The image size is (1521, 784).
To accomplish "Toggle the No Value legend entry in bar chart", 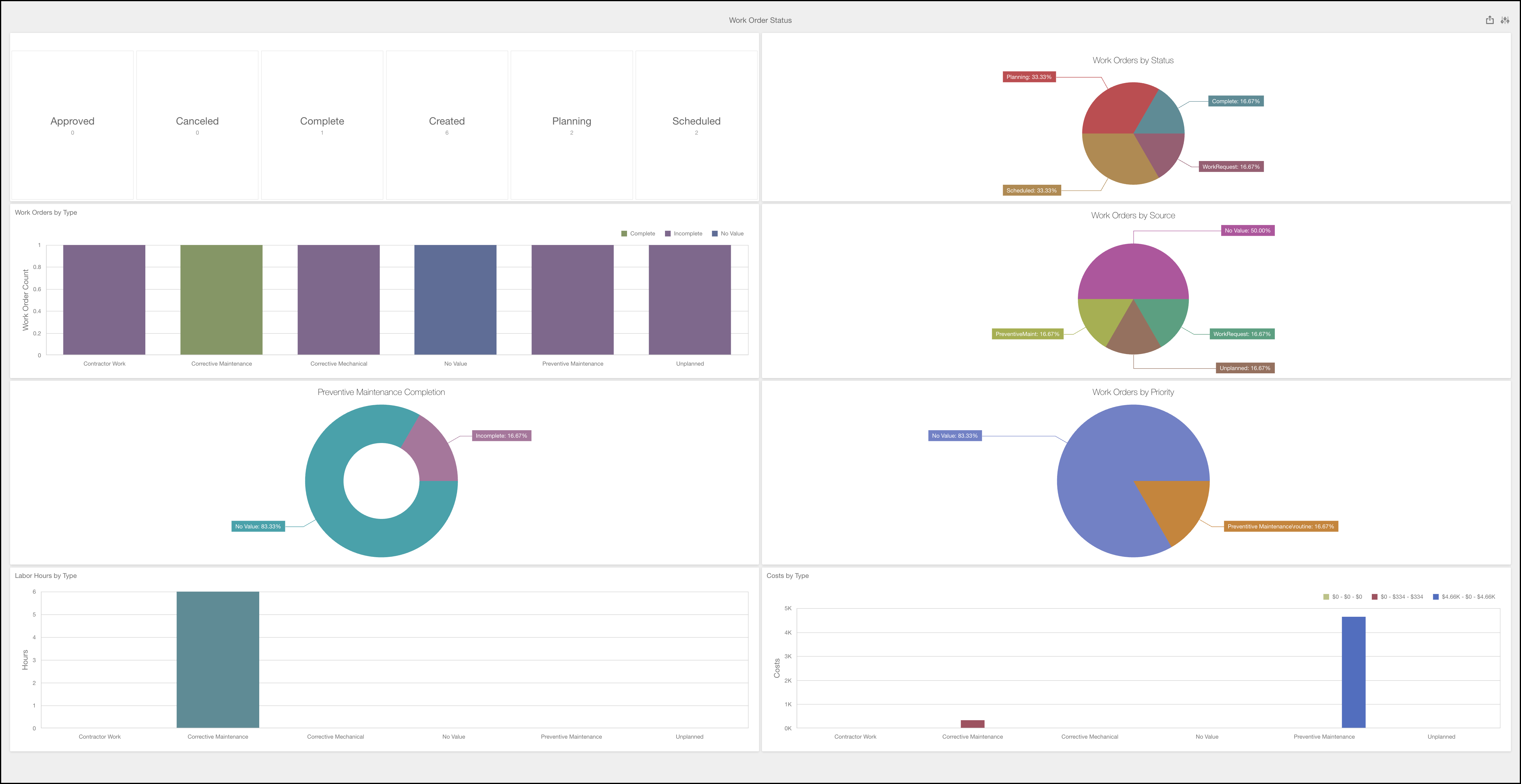I will click(x=728, y=234).
